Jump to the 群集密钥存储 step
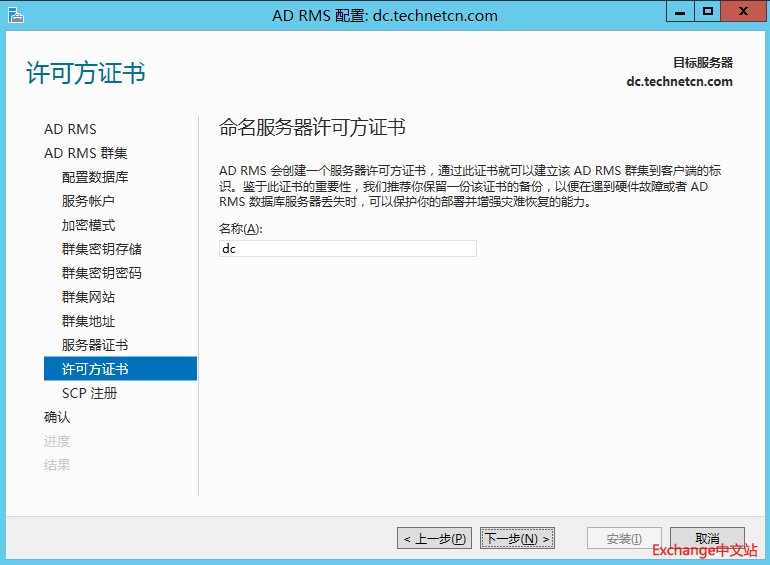 coord(101,249)
